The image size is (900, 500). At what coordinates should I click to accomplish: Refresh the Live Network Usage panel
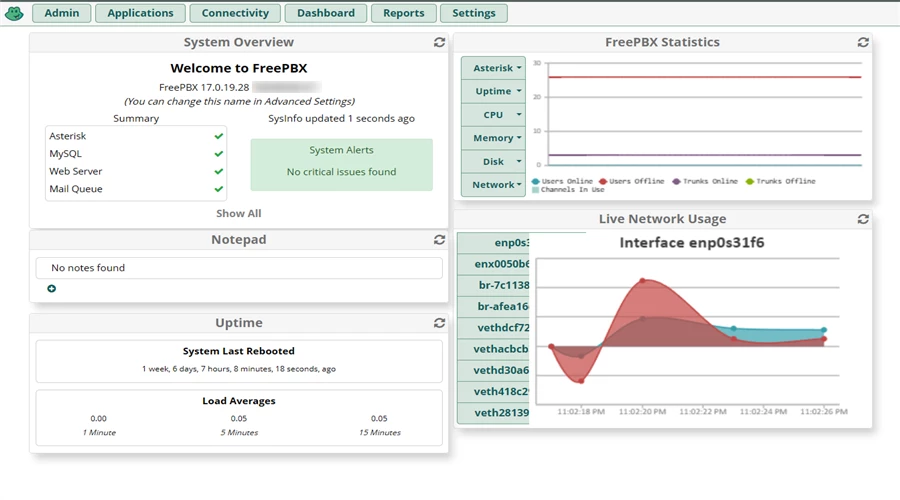point(863,219)
